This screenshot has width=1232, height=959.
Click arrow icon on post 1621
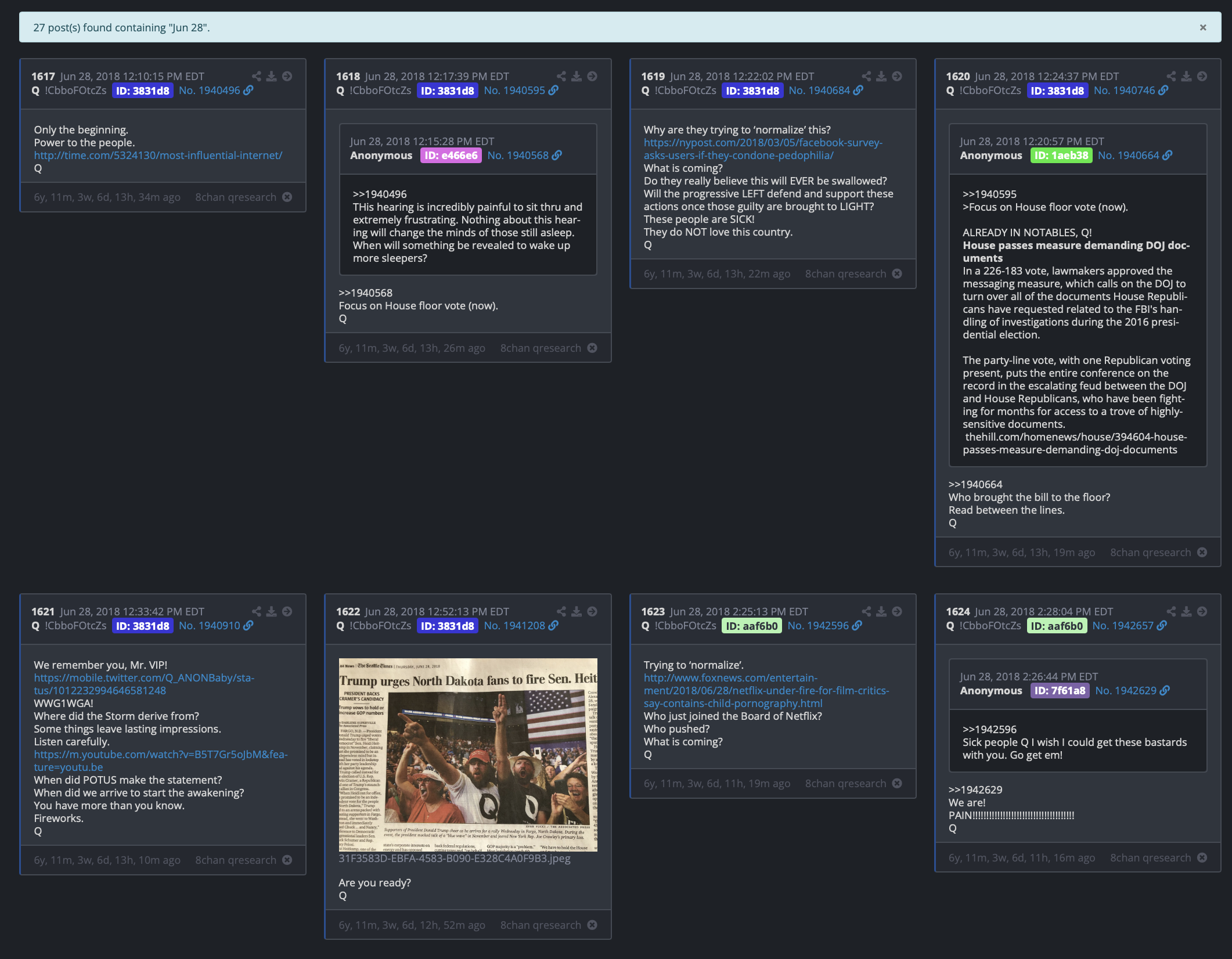click(x=287, y=611)
